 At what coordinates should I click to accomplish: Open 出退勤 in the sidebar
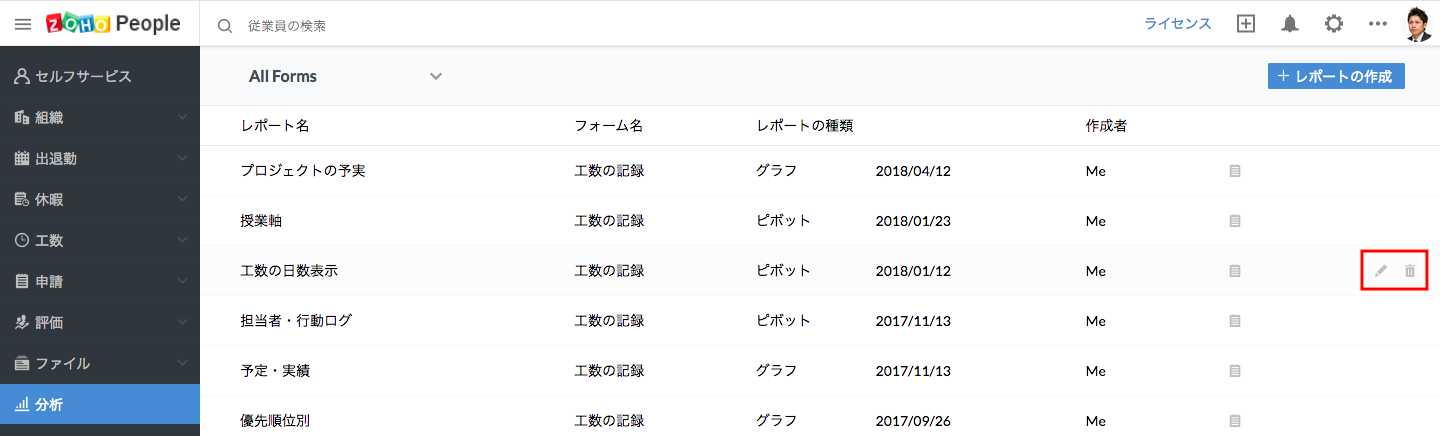click(x=100, y=158)
